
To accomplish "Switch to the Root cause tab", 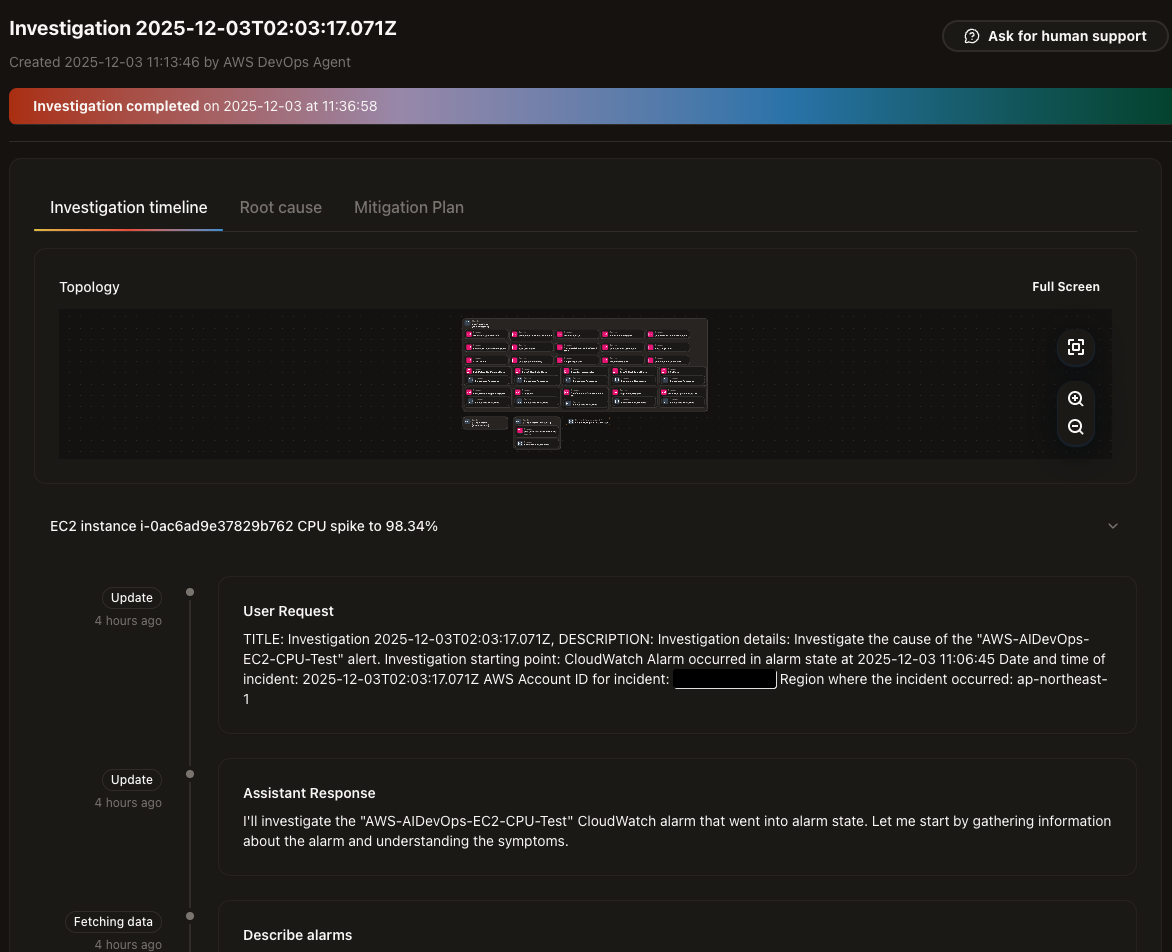I will coord(280,208).
